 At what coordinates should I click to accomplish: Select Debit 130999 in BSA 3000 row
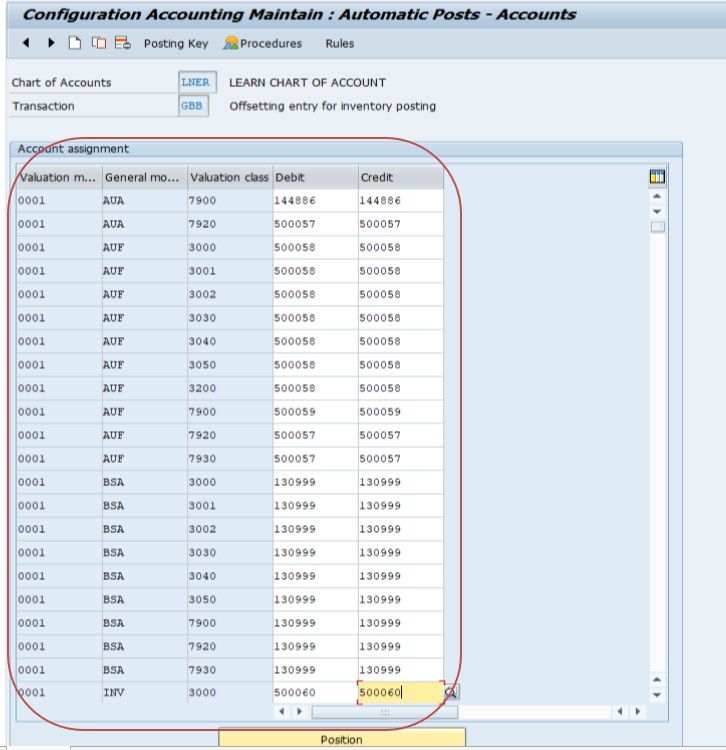[x=316, y=482]
